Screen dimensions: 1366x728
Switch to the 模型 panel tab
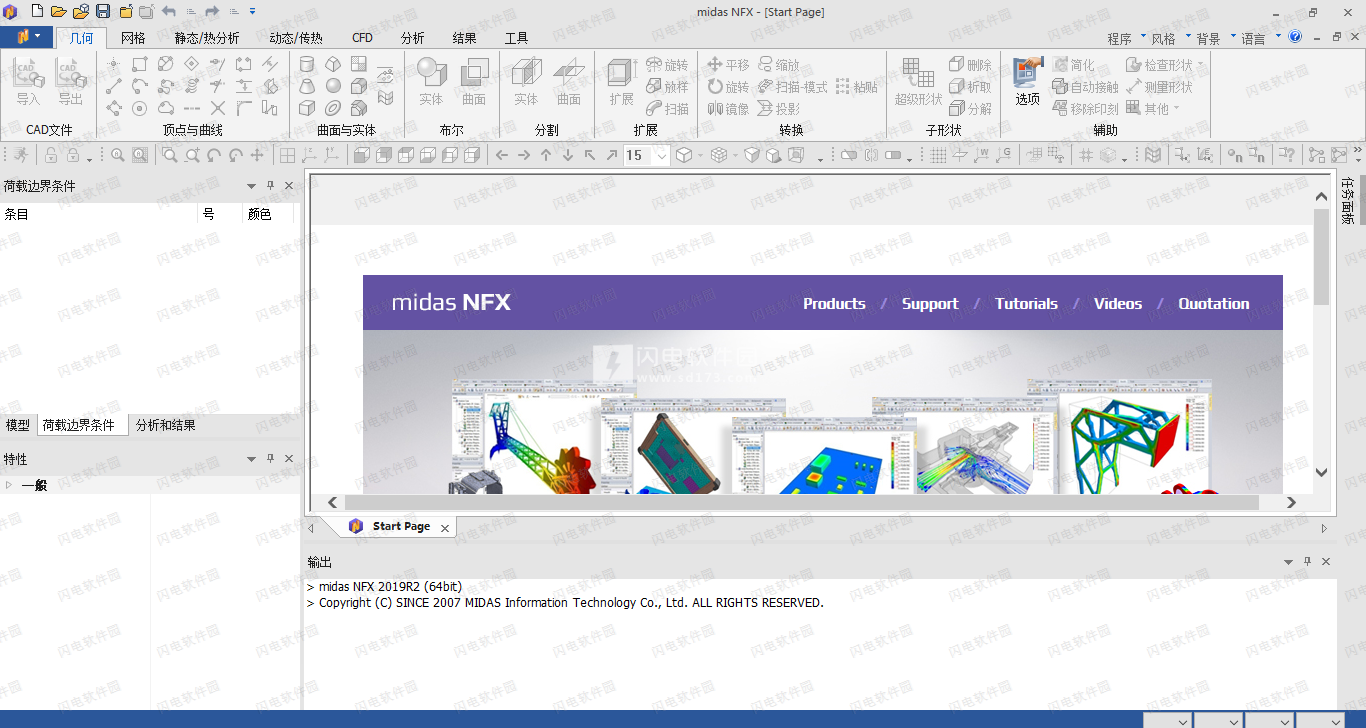coord(18,425)
